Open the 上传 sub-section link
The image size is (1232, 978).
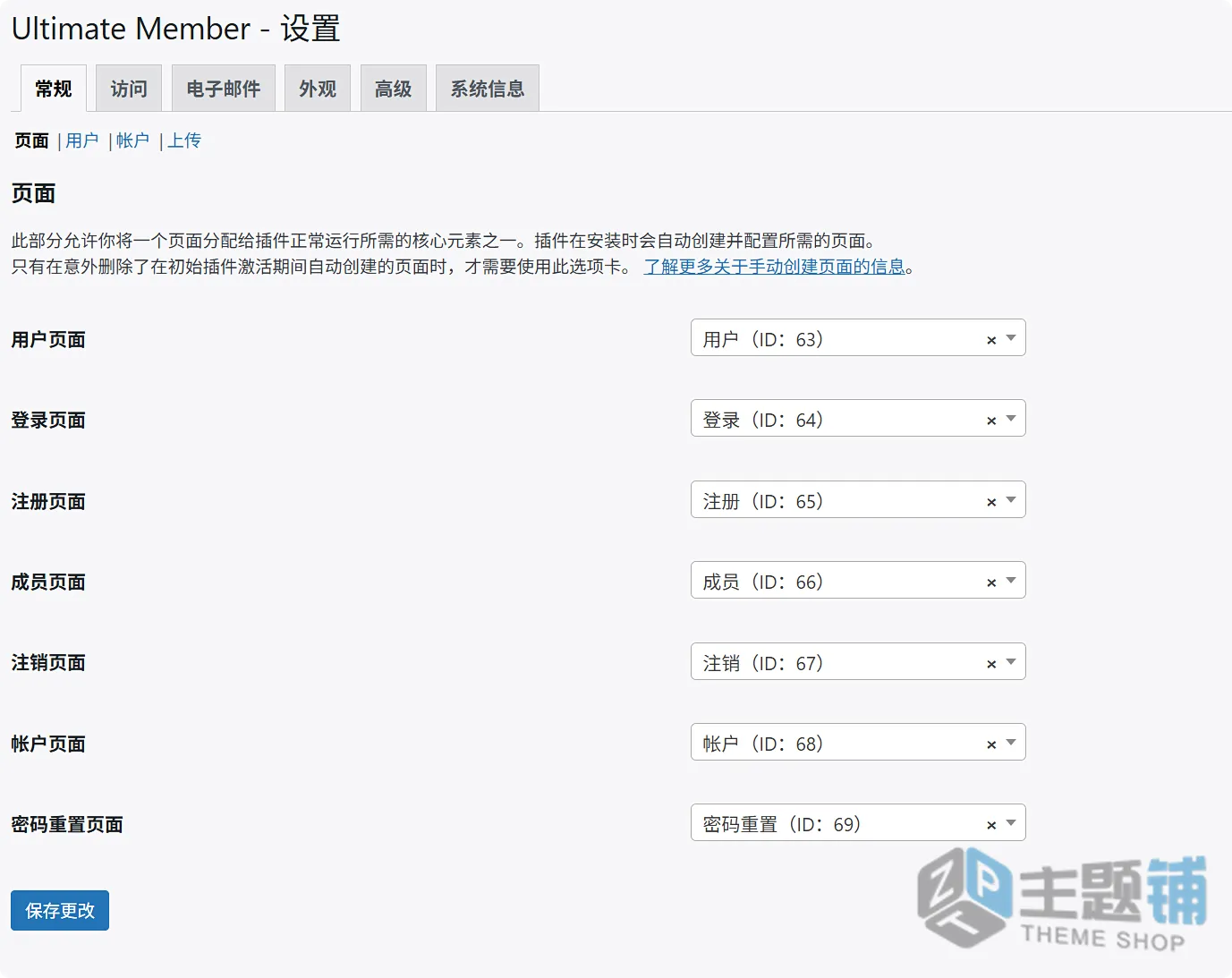point(184,140)
